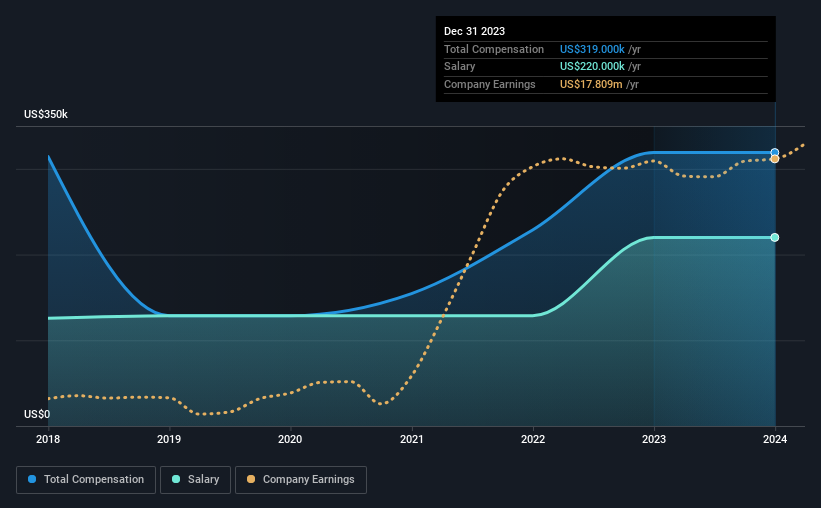Select the 2023 x-axis label

click(x=654, y=439)
